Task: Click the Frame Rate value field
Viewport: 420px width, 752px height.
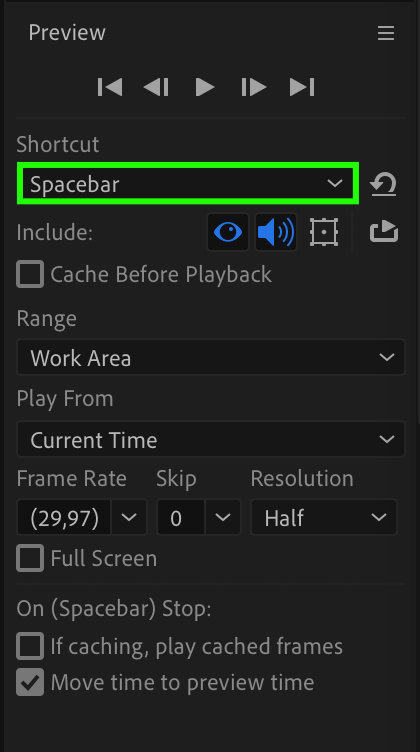Action: (x=64, y=517)
